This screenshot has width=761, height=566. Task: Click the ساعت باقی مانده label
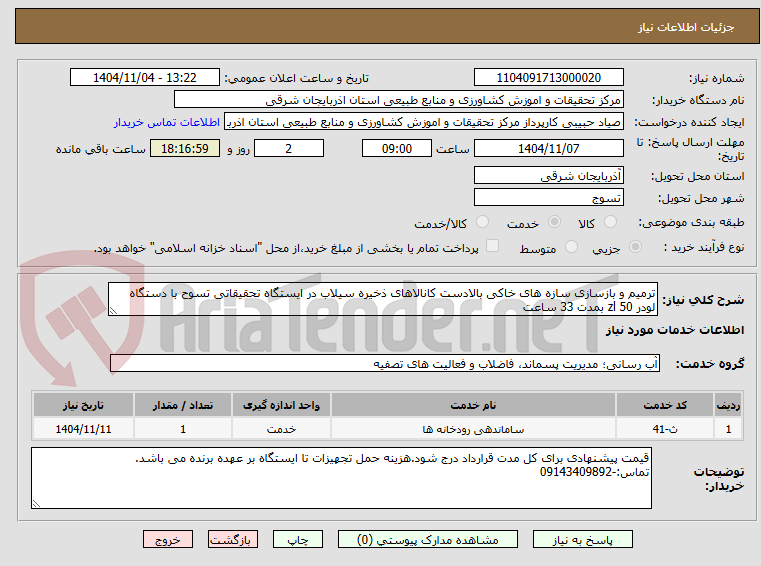100,149
